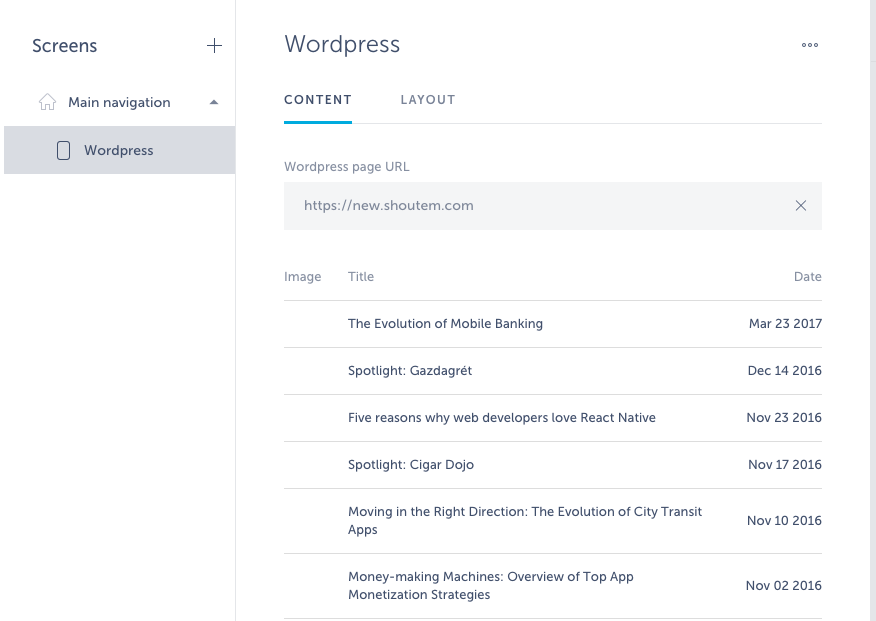876x621 pixels.
Task: Click the date 'Nov 10 2016'
Action: coord(784,520)
